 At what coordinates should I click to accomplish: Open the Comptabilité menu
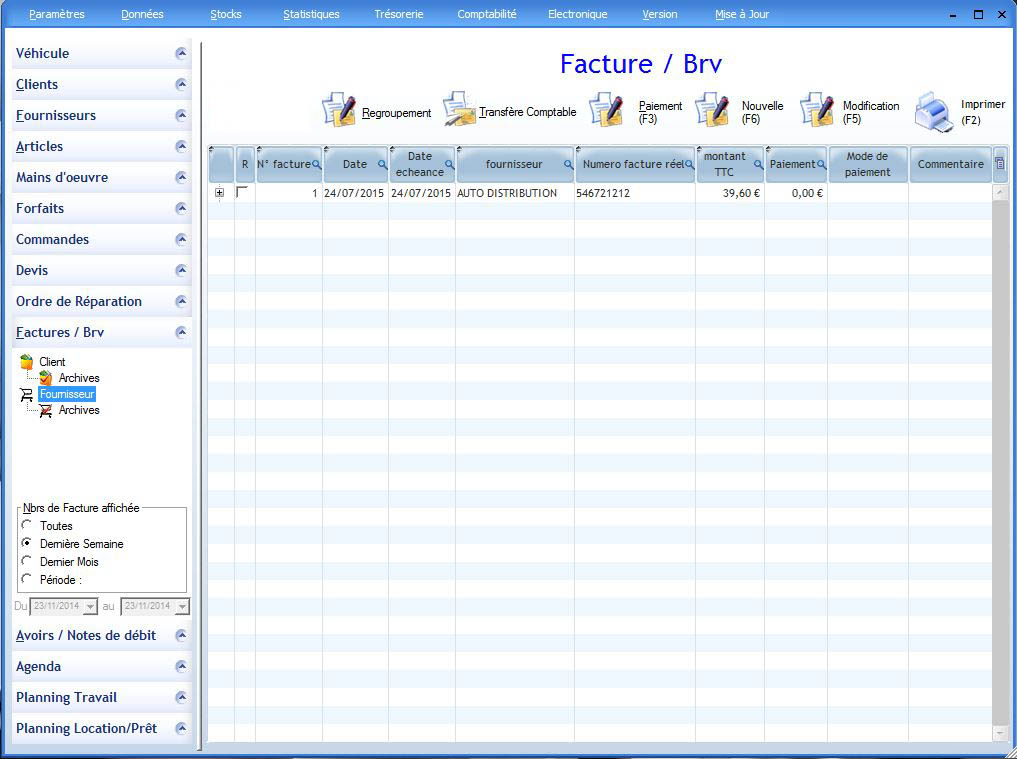(486, 14)
